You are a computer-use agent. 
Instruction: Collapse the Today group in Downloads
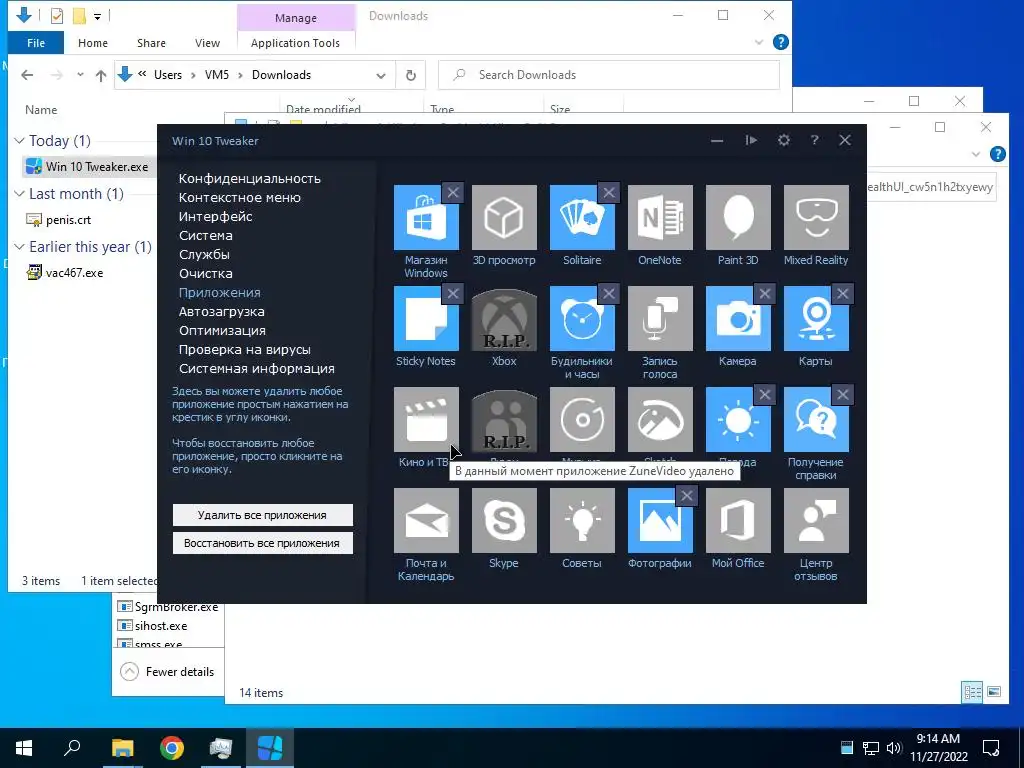coord(20,141)
